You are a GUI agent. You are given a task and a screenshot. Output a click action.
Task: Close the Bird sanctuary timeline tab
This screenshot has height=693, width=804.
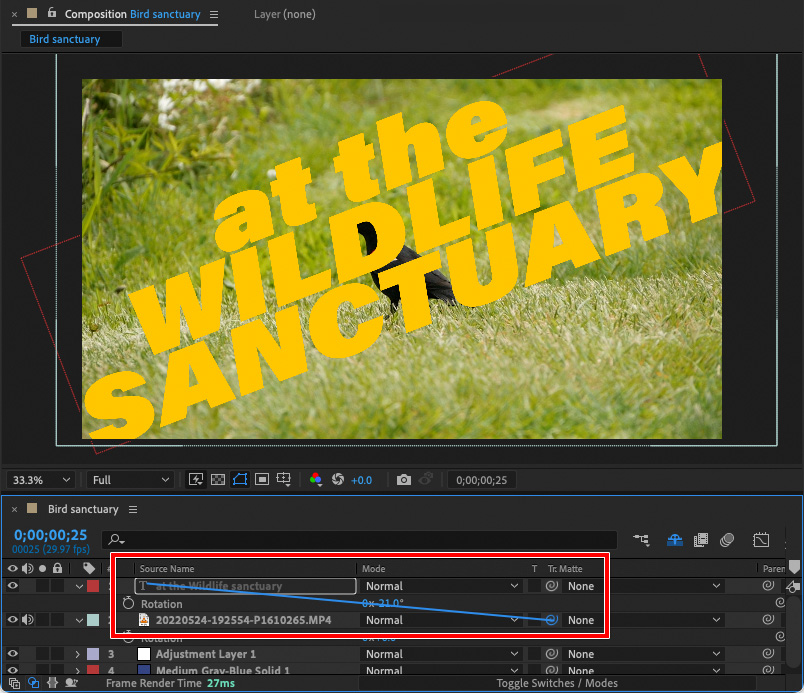pos(14,509)
